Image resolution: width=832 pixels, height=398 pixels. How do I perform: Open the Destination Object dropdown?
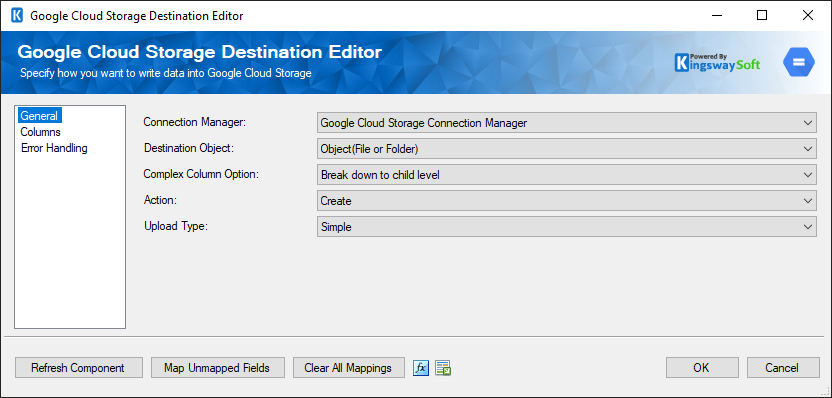pyautogui.click(x=567, y=149)
